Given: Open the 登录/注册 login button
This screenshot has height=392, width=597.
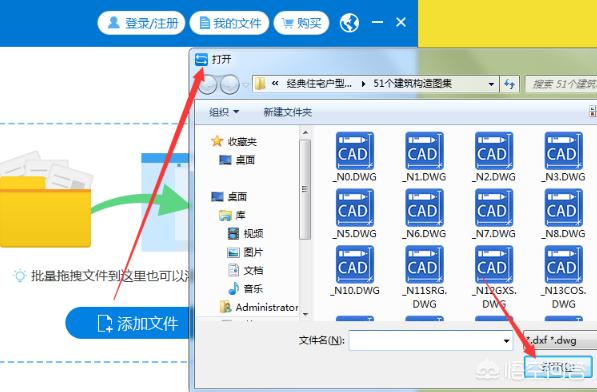Looking at the screenshot, I should (141, 23).
